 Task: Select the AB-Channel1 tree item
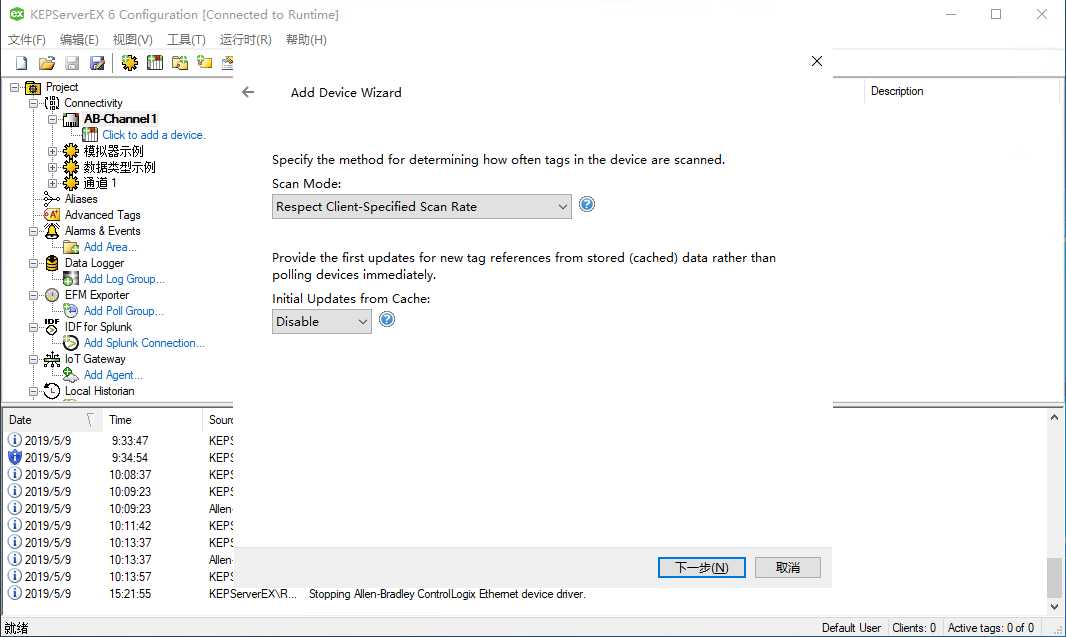(120, 120)
